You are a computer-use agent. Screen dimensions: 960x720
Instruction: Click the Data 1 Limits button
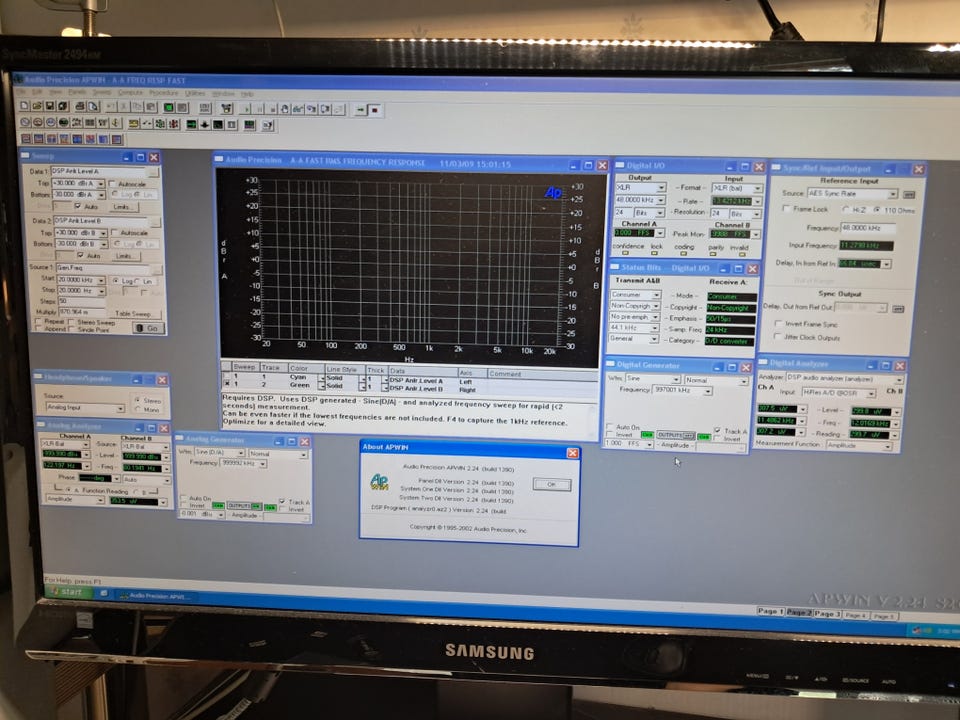122,207
